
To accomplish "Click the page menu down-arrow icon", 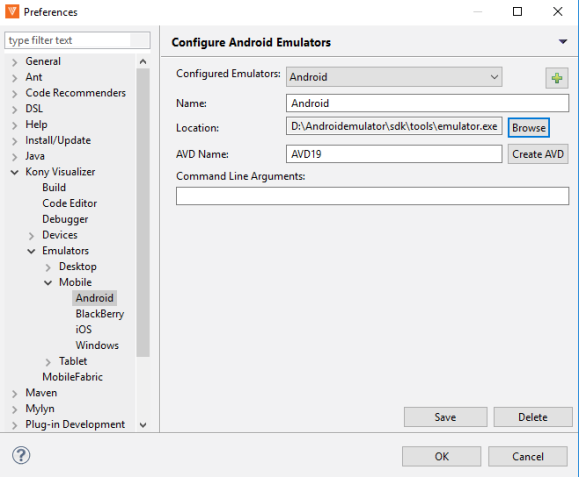I will coord(563,42).
